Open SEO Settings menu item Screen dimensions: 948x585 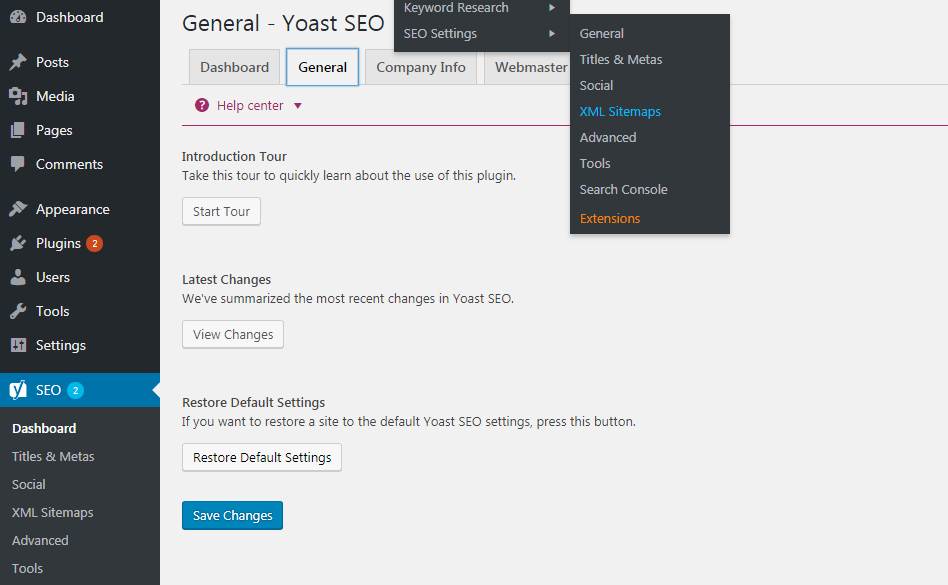point(482,34)
